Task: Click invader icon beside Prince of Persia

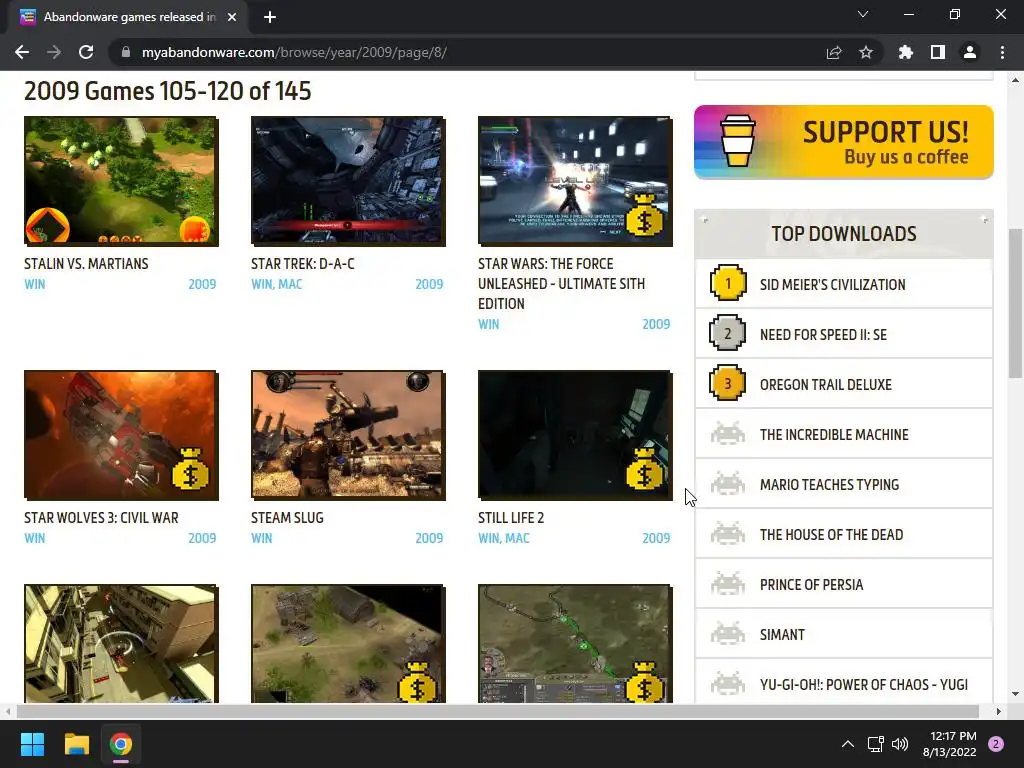Action: 728,584
